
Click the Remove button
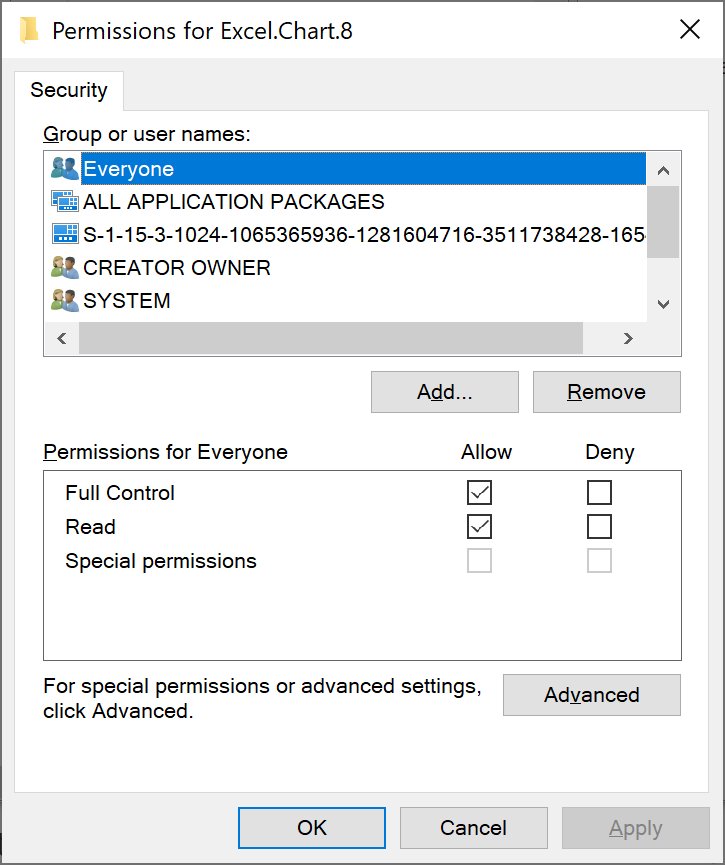[606, 392]
